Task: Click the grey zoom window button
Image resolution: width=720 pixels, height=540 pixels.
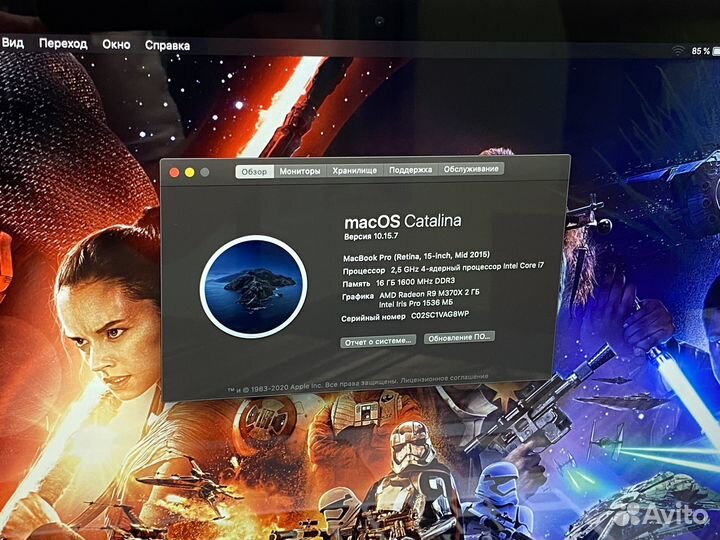Action: pyautogui.click(x=205, y=172)
